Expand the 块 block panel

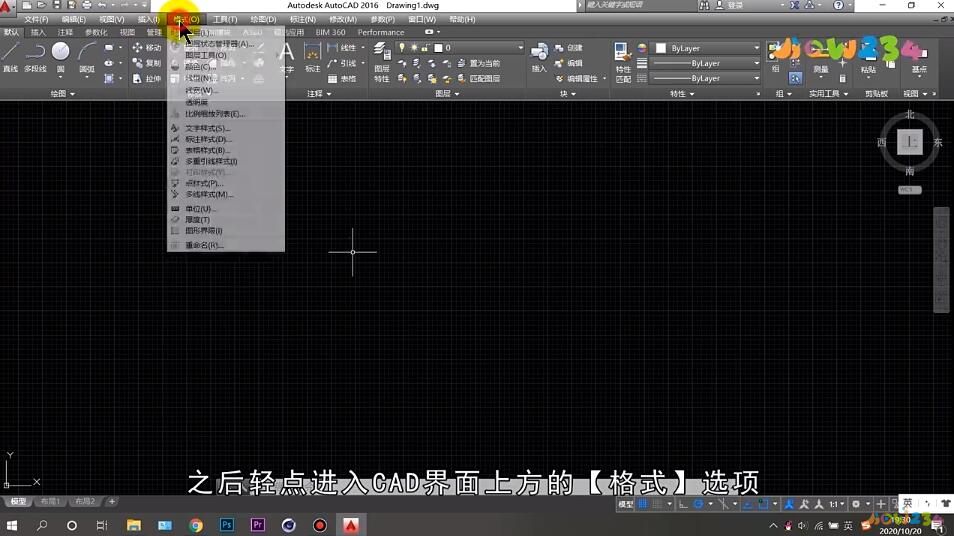click(567, 94)
